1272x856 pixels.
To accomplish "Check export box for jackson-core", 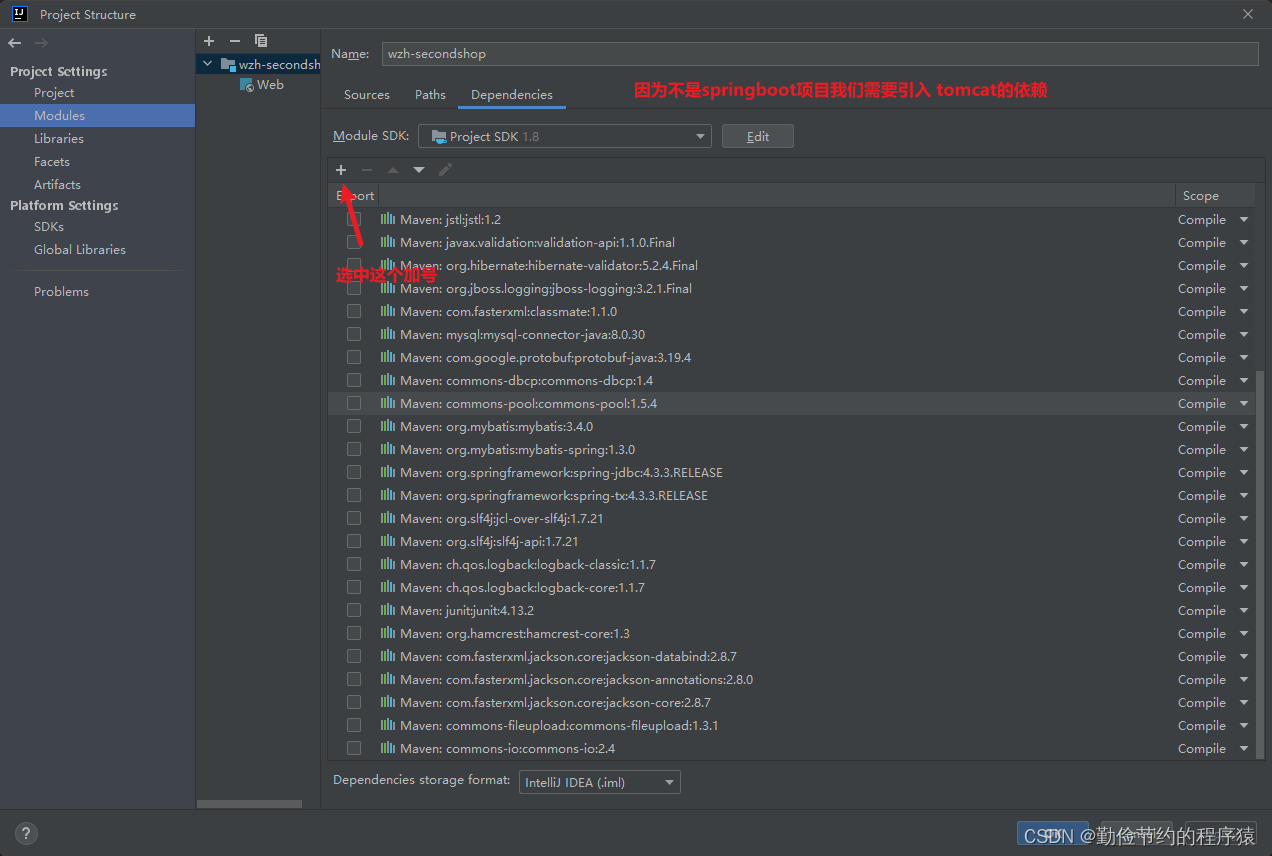I will click(x=354, y=702).
